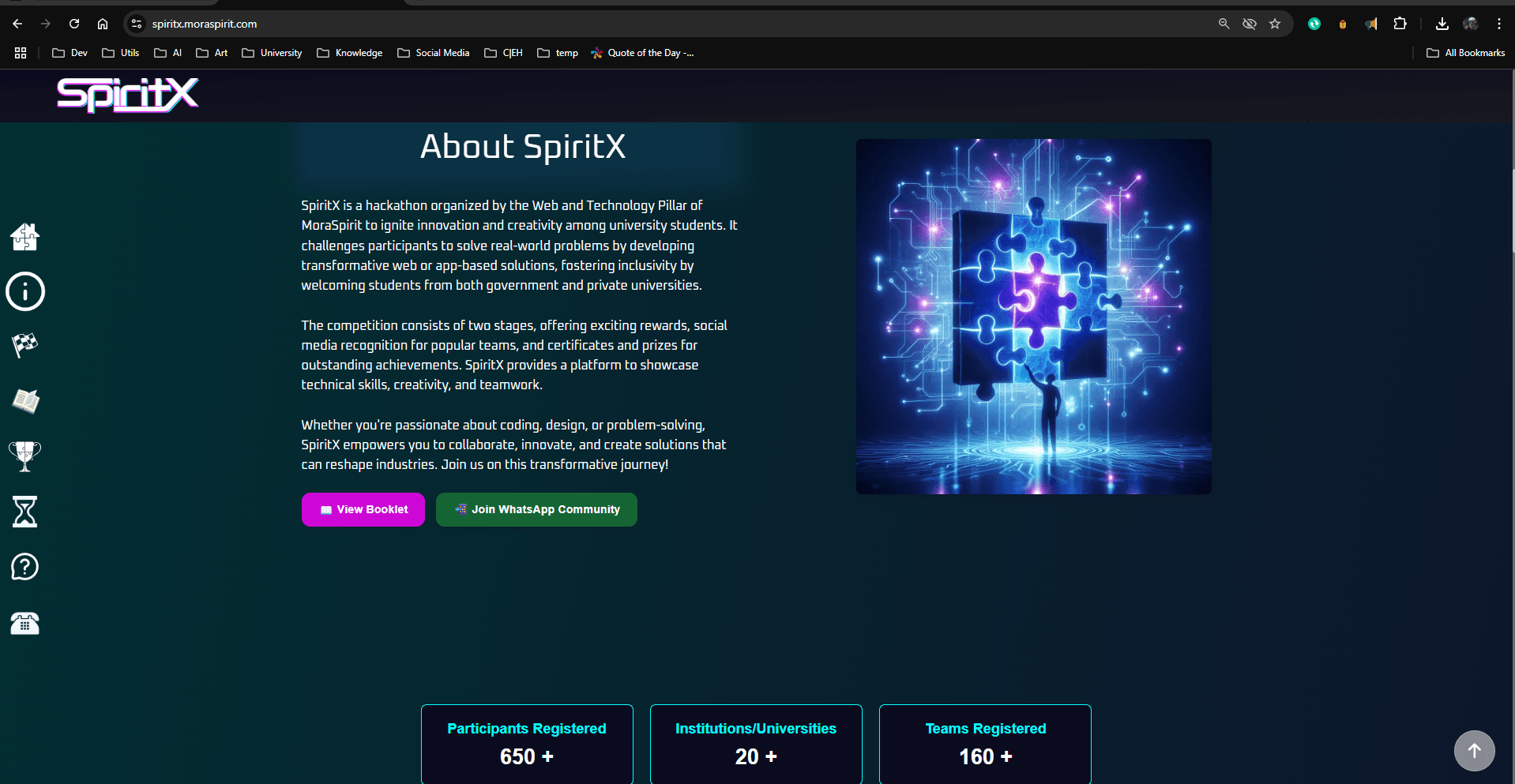The image size is (1515, 784).
Task: Join the WhatsApp Community
Action: click(536, 509)
